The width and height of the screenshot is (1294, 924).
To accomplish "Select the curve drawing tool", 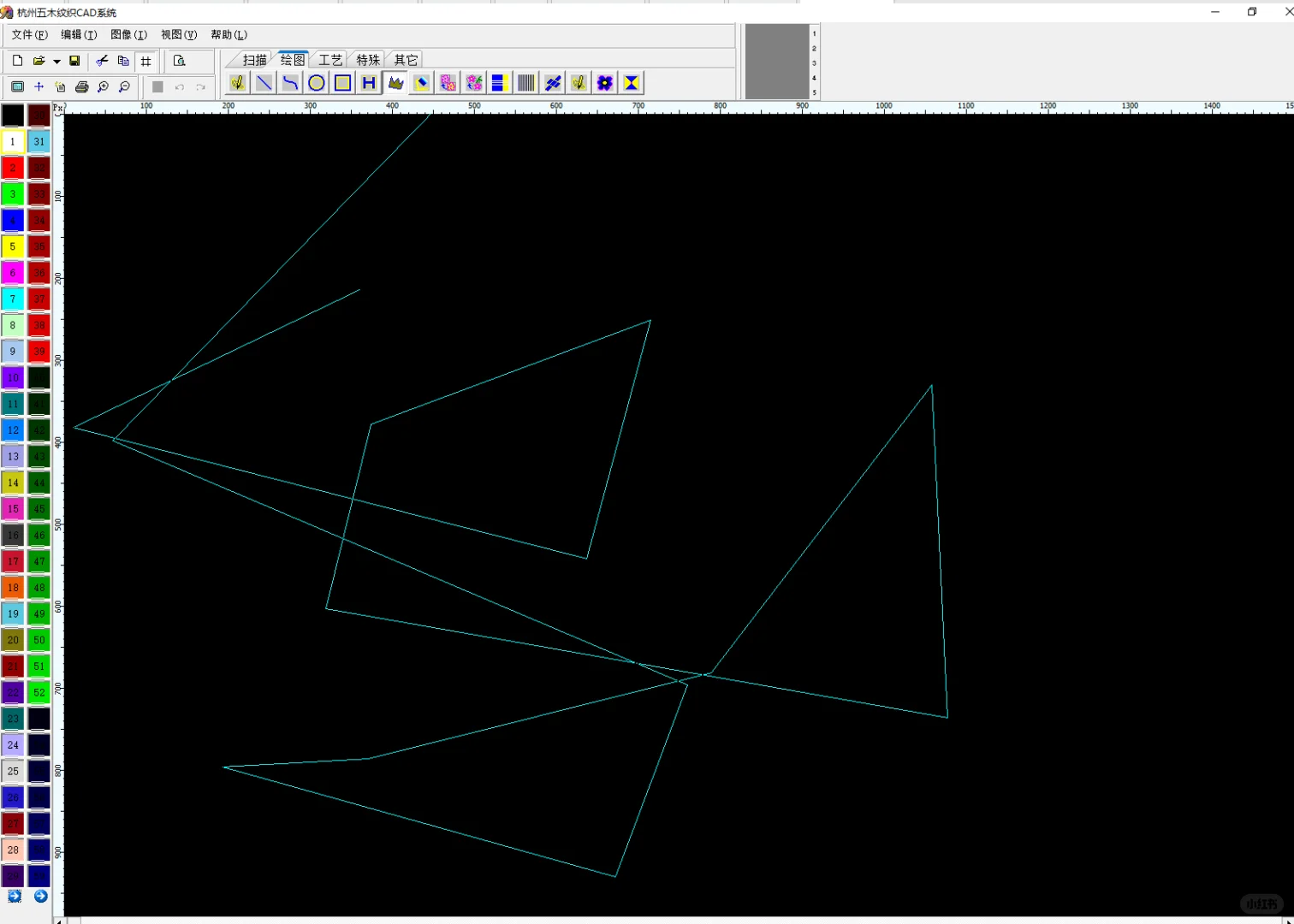I will (x=290, y=83).
